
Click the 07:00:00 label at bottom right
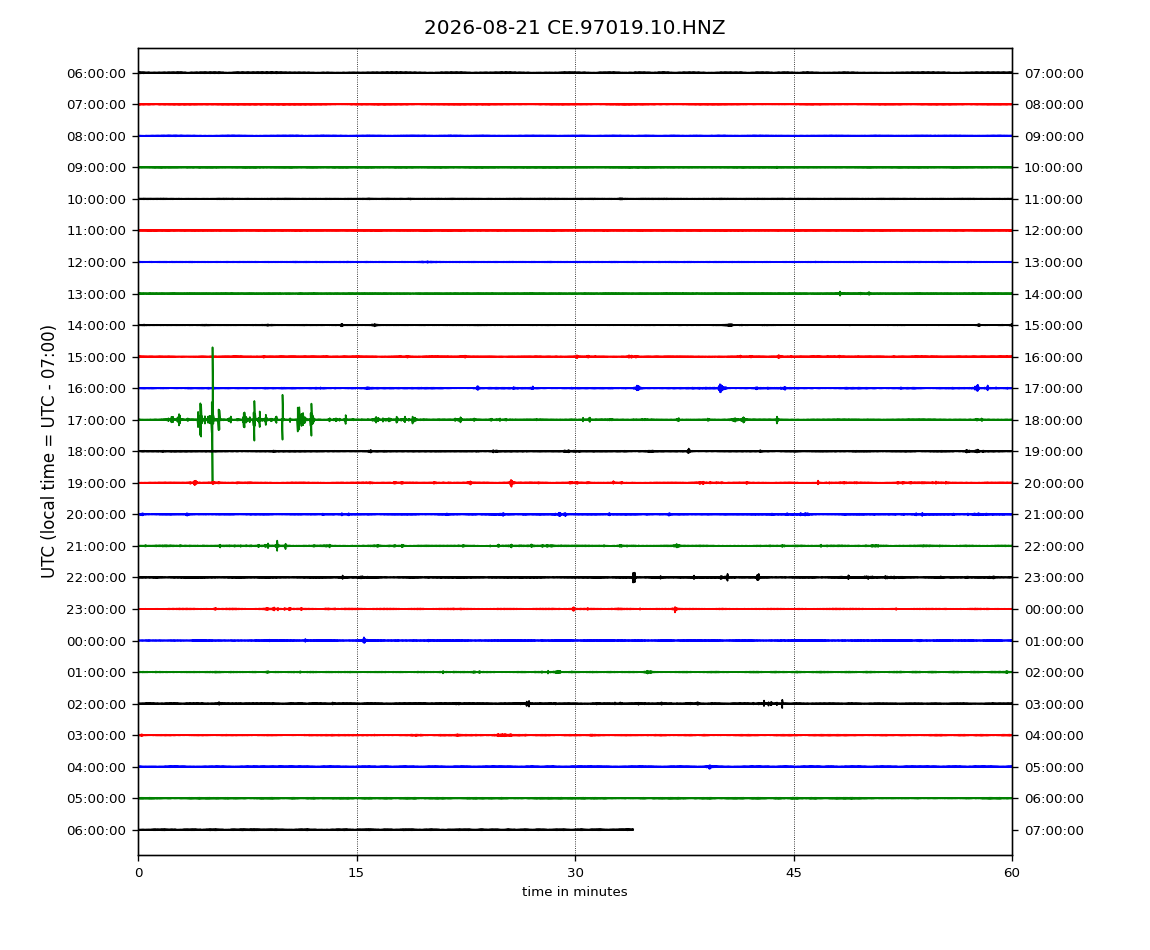pyautogui.click(x=1053, y=830)
